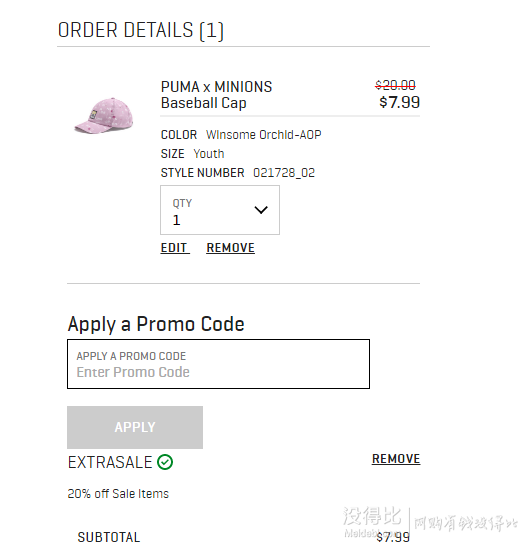529x557 pixels.
Task: Click the EXTRASALE promo code label
Action: [x=110, y=462]
